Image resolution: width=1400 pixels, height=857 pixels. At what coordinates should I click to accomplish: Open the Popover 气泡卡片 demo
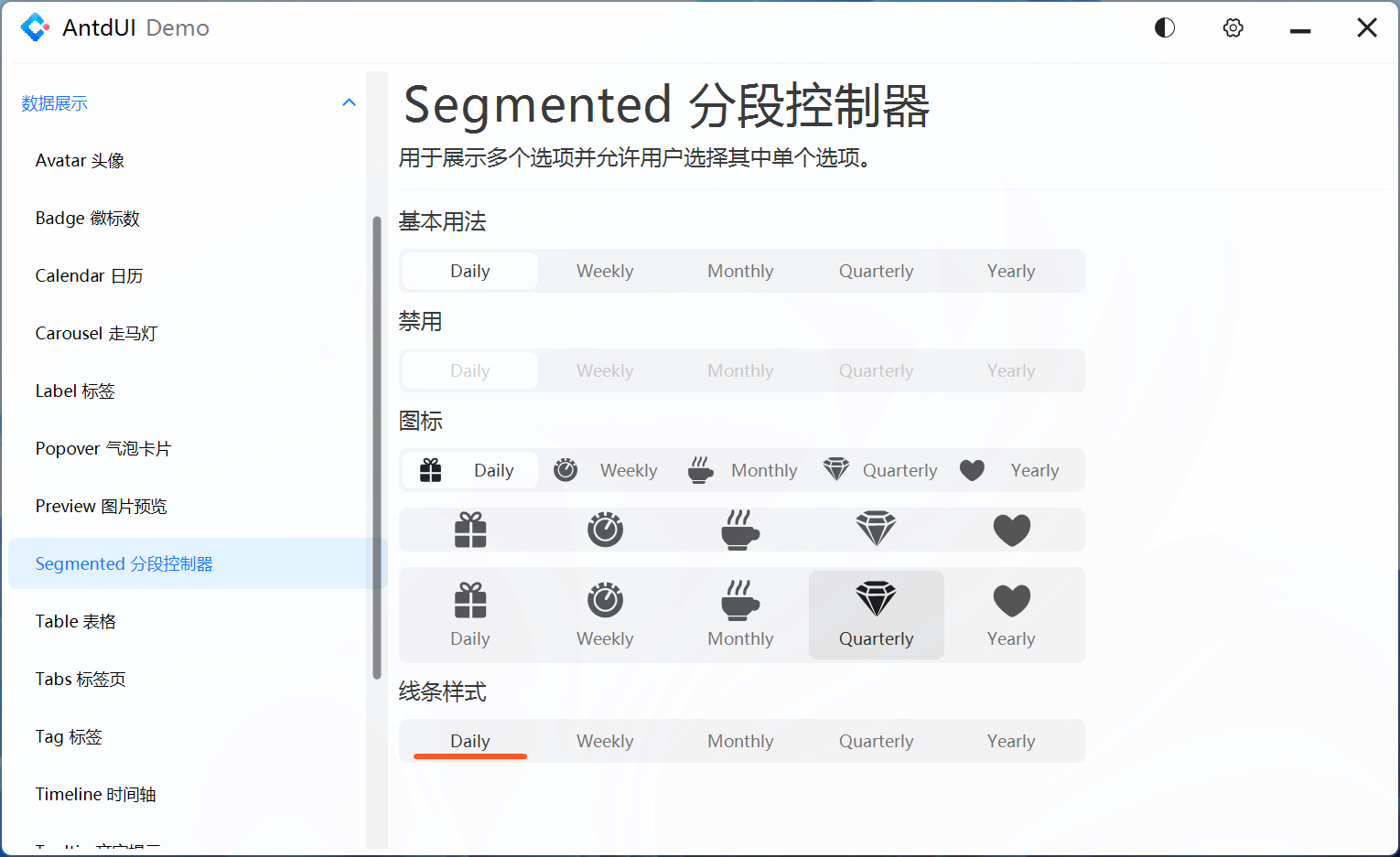102,448
